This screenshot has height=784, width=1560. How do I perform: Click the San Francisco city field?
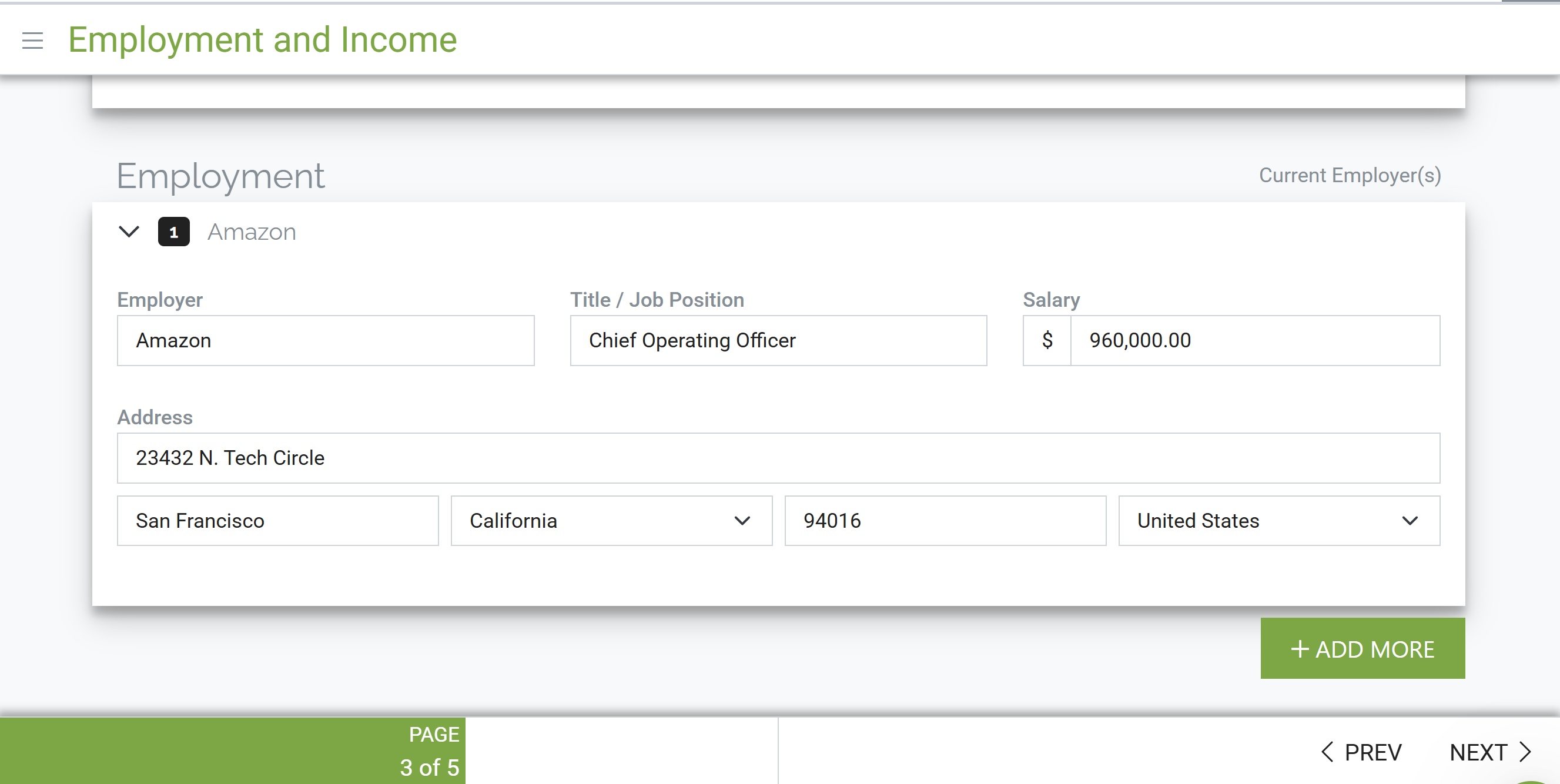point(277,521)
